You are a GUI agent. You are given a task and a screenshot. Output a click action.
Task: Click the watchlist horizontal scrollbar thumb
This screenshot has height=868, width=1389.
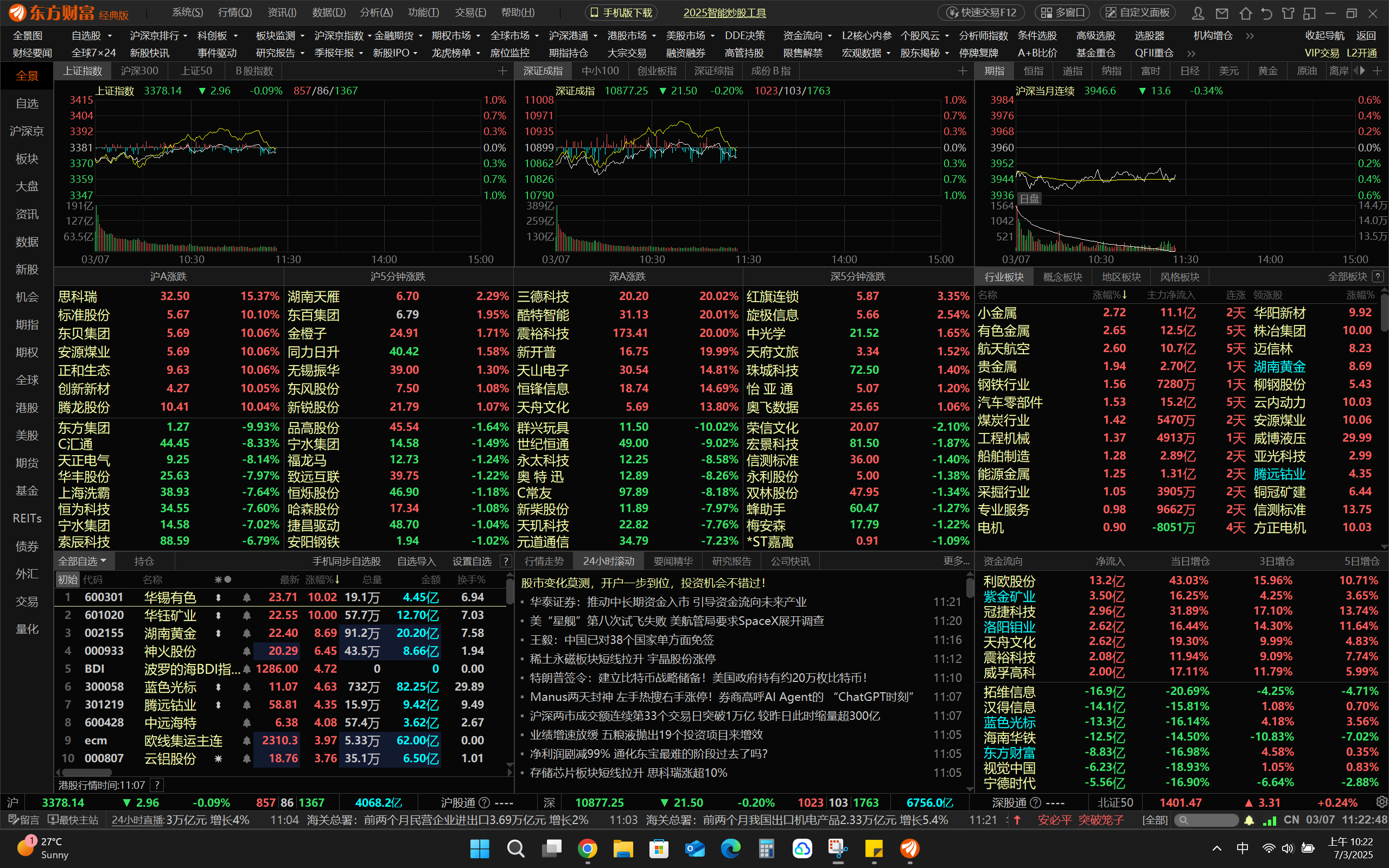(86, 773)
